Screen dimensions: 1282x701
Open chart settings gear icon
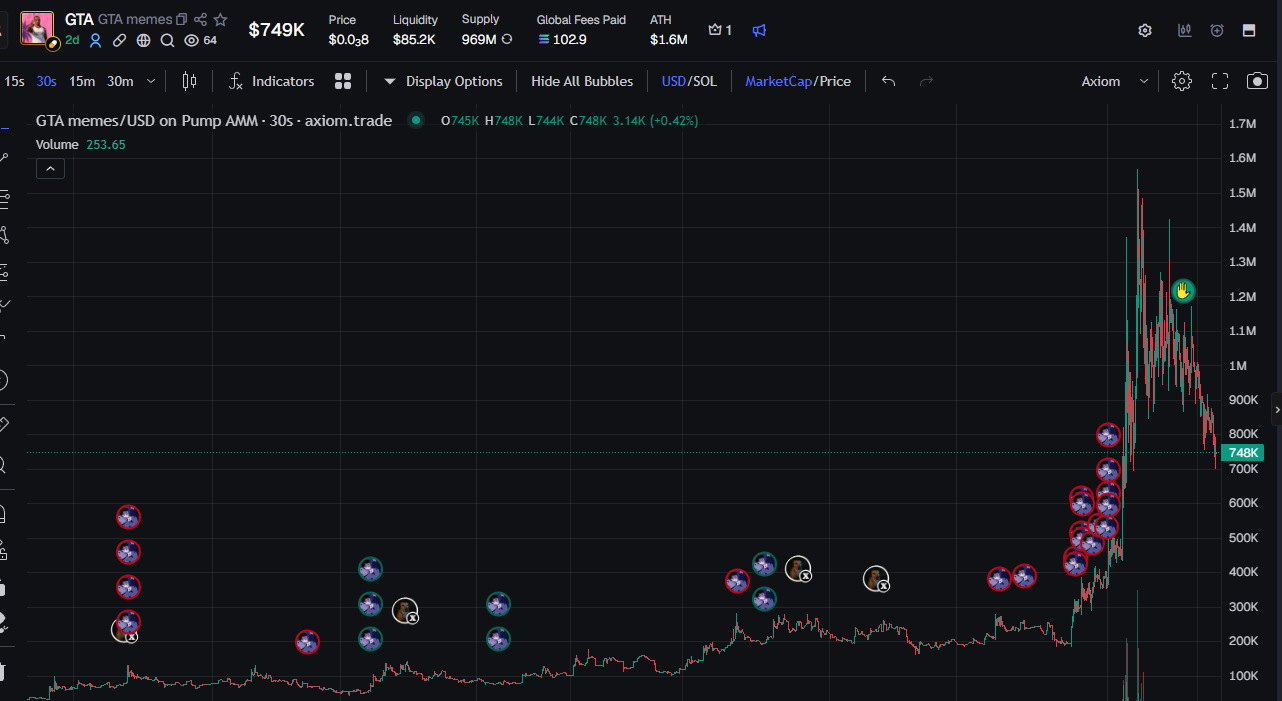pyautogui.click(x=1182, y=81)
